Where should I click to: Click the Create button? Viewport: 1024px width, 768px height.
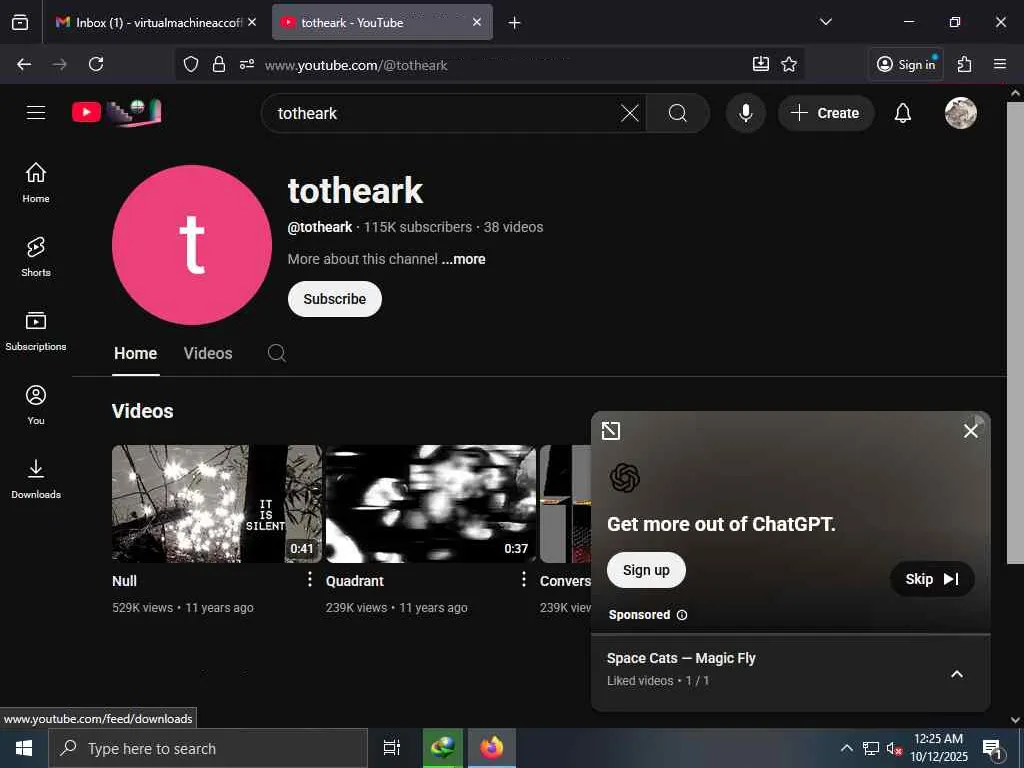click(x=825, y=113)
